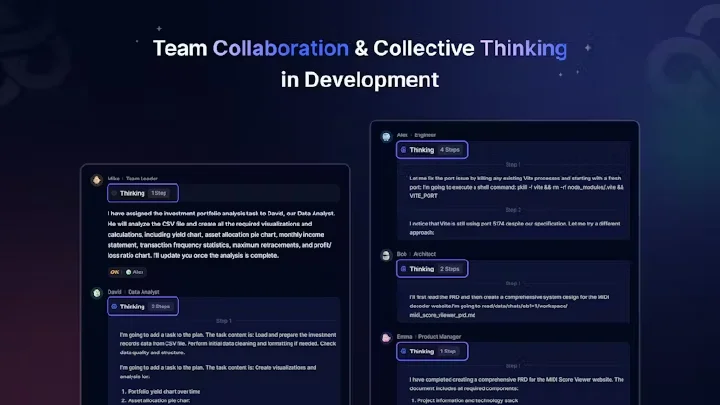This screenshot has height=405, width=720.
Task: Click the '2 Steps' badge in Bob's block
Action: (450, 269)
